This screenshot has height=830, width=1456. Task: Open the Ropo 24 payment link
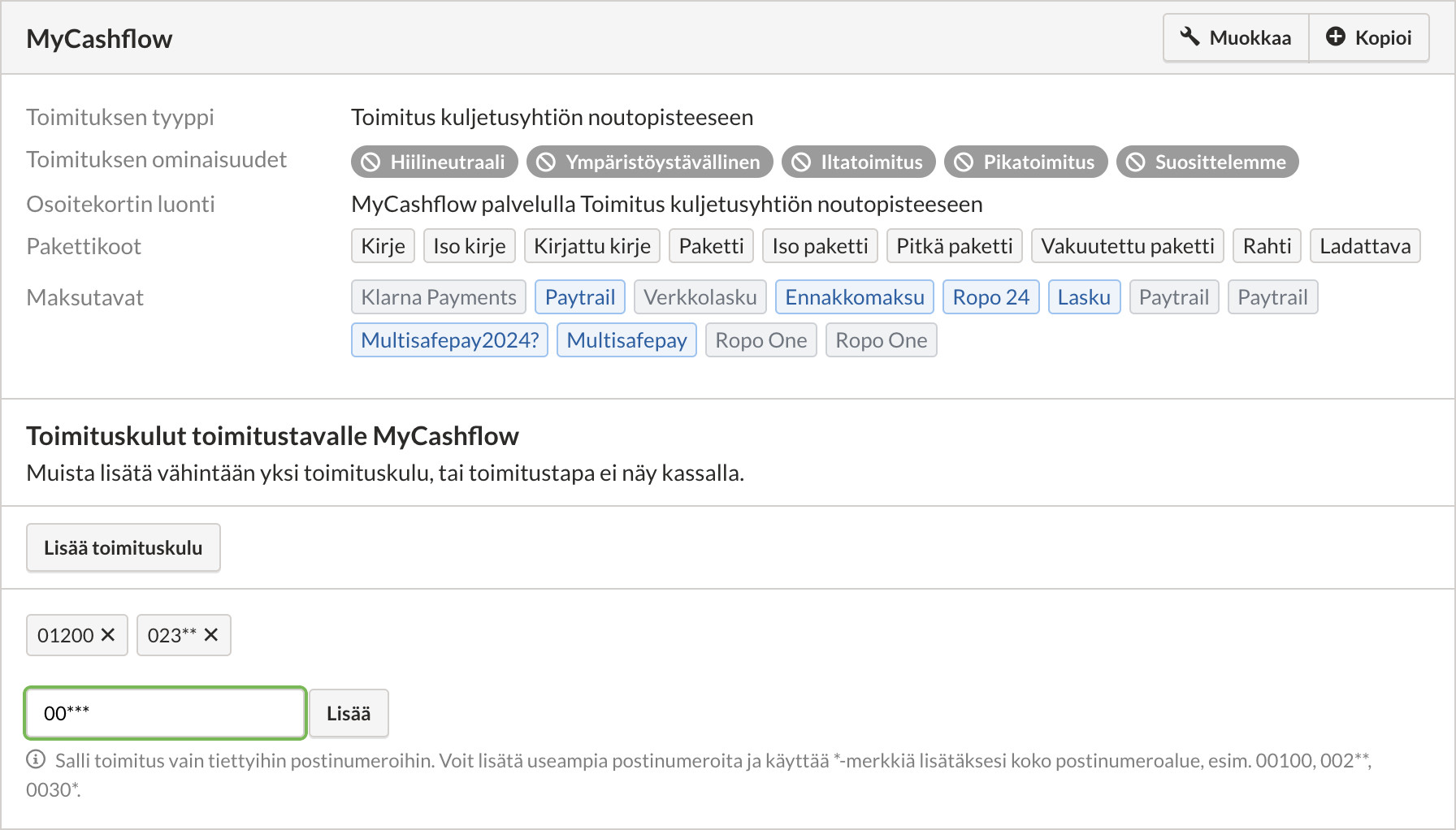pos(991,297)
